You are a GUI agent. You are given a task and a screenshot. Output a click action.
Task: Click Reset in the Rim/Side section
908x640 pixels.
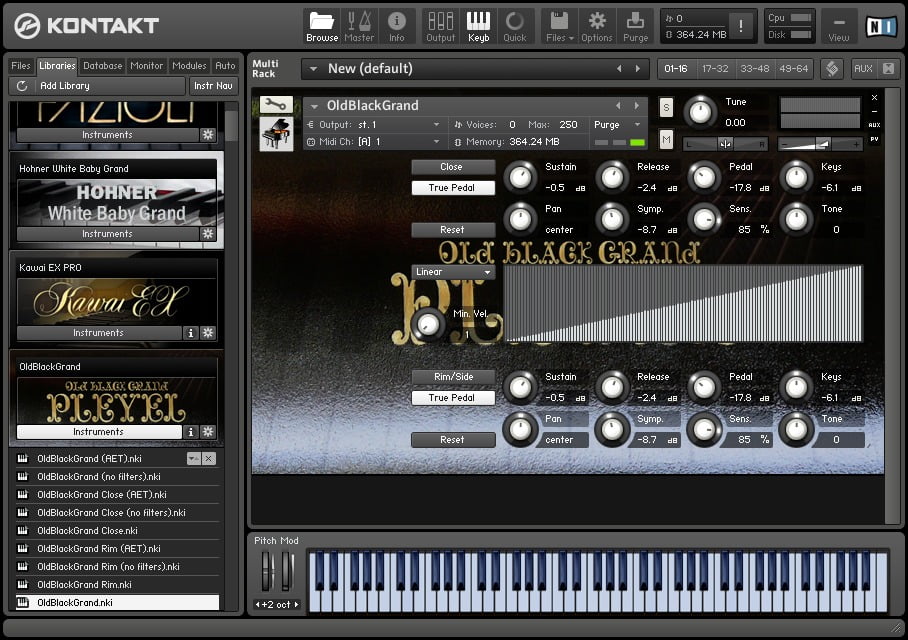click(x=453, y=440)
